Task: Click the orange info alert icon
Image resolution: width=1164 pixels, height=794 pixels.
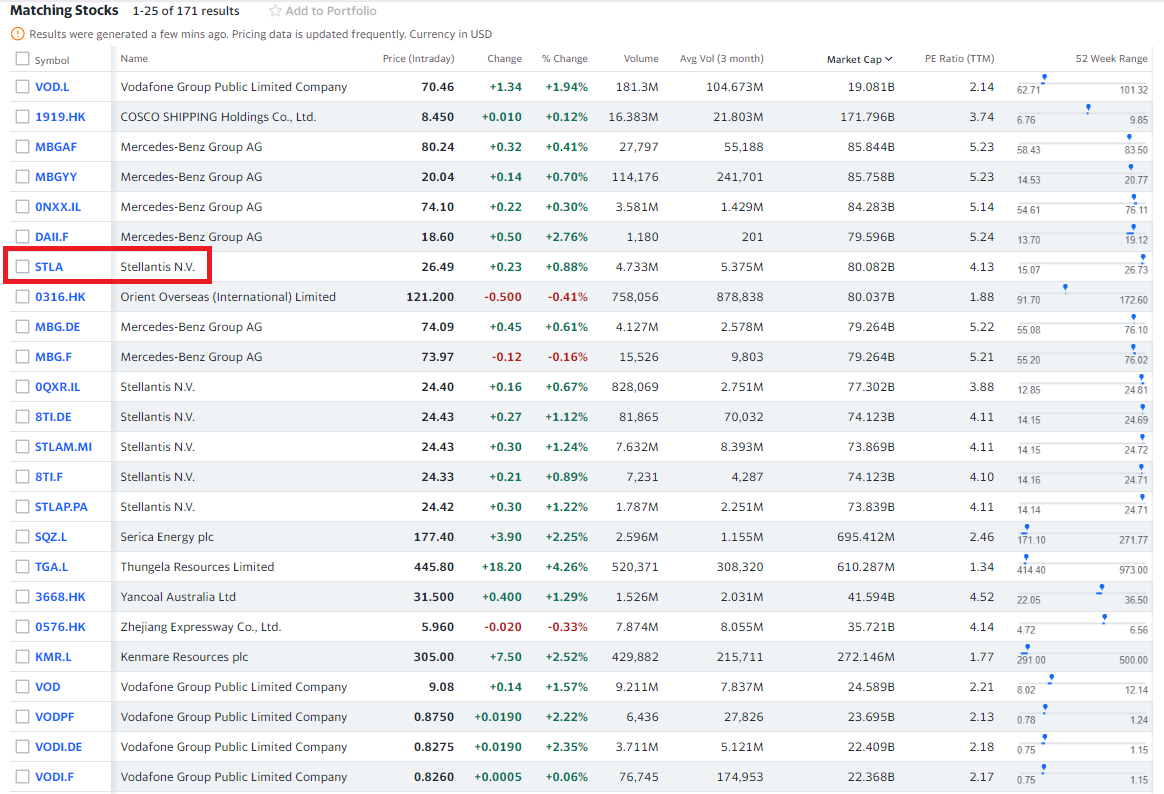Action: 18,34
